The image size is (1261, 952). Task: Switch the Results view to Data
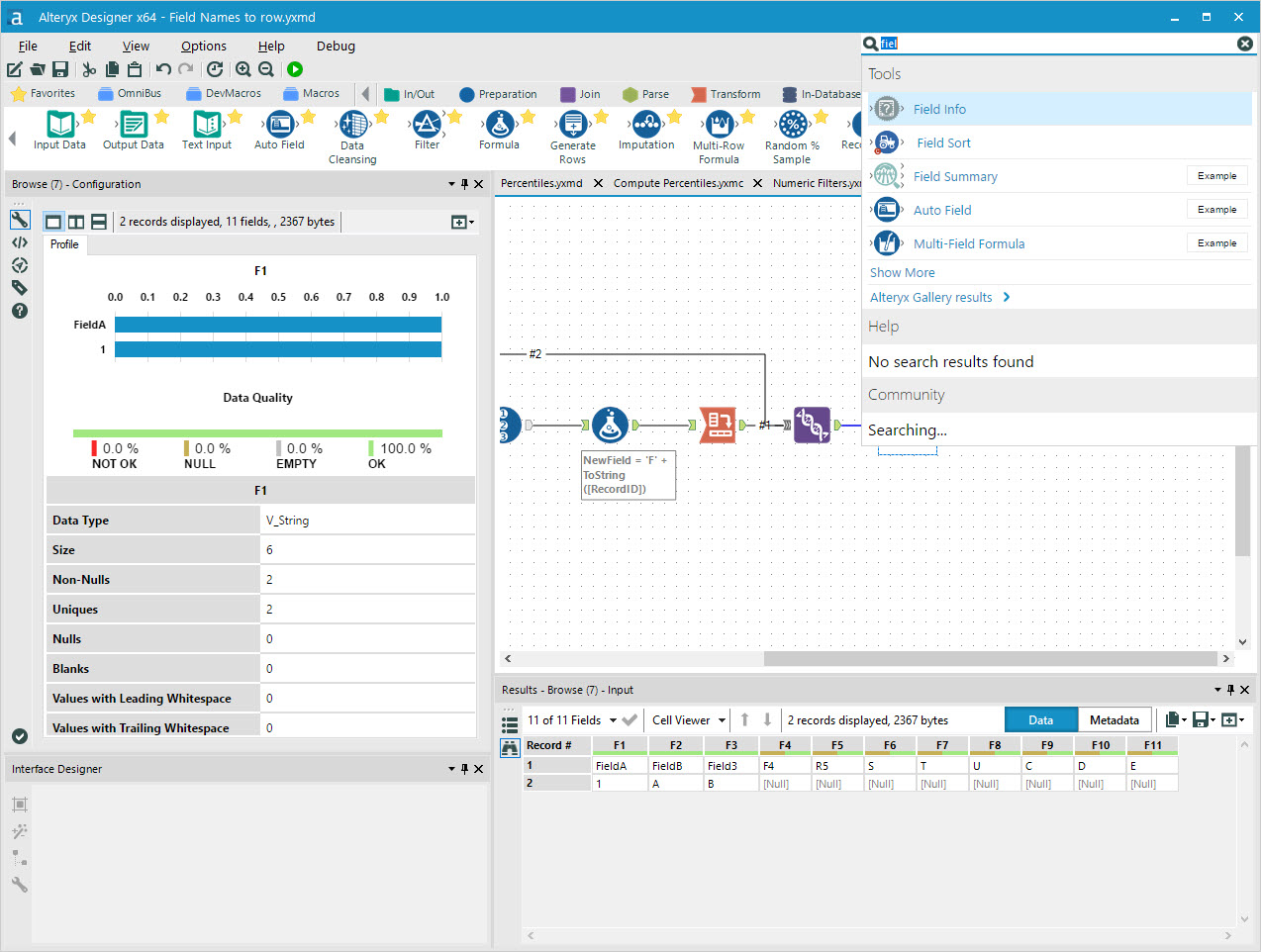pos(1041,719)
